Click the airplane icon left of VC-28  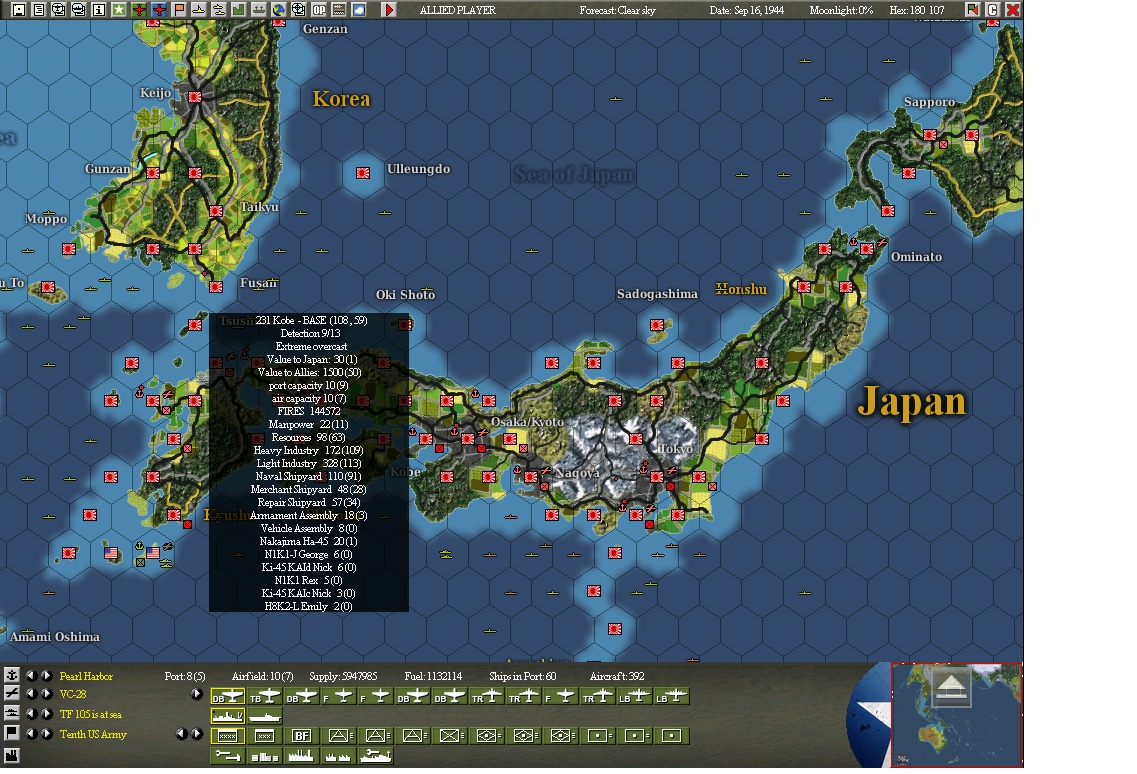(12, 693)
